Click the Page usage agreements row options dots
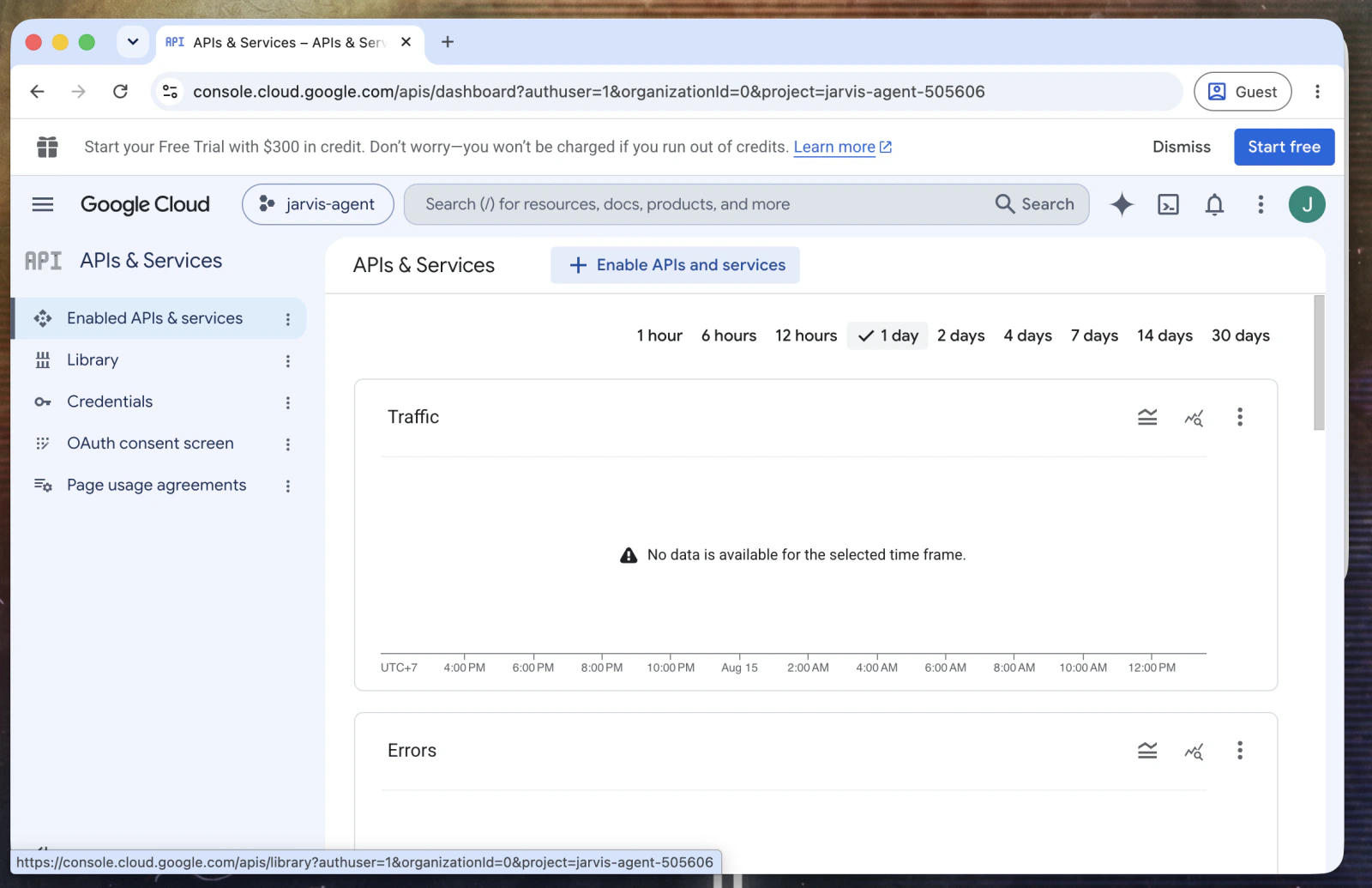The image size is (1372, 888). click(x=288, y=486)
